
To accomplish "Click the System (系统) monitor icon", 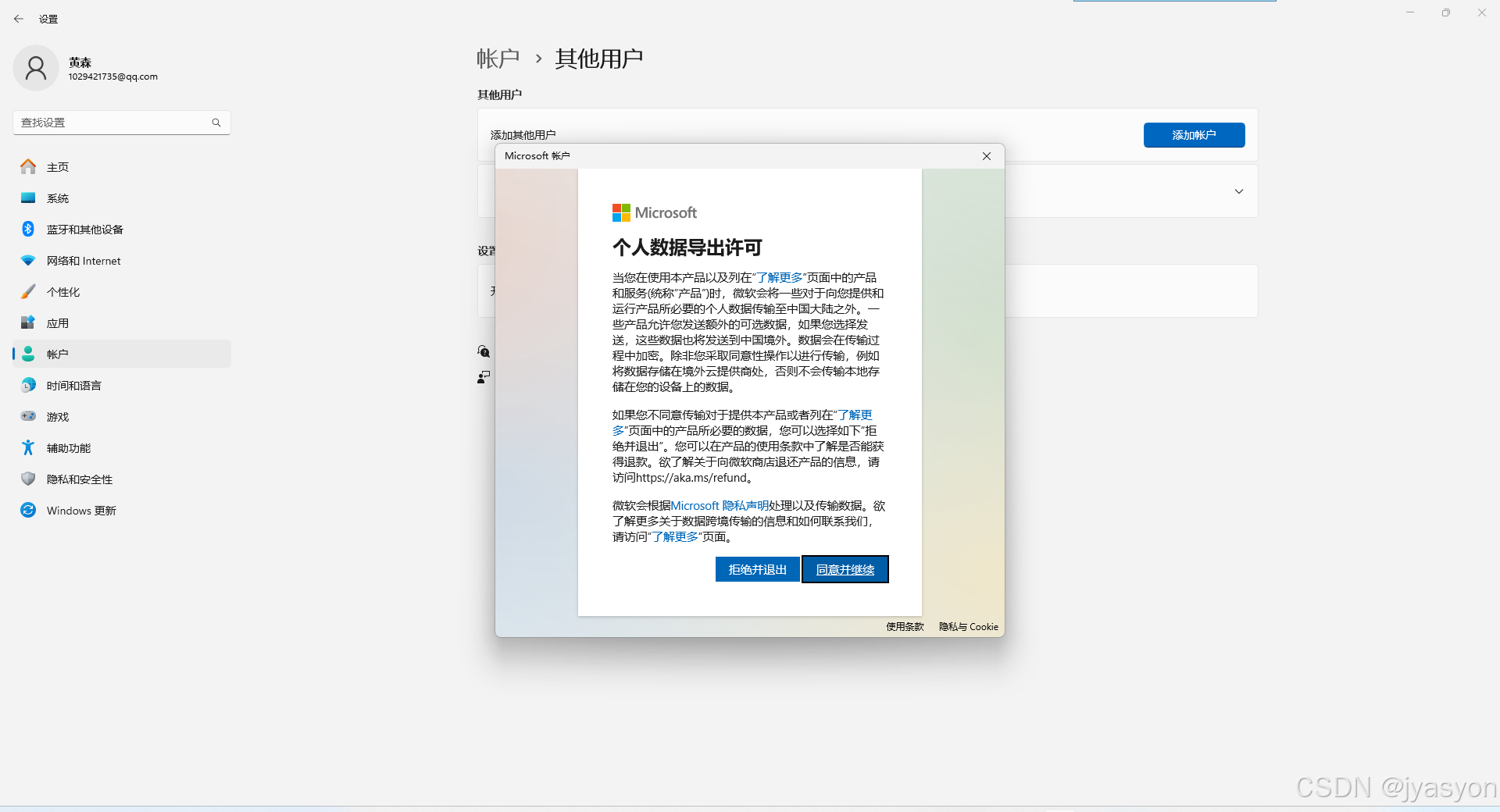I will pos(28,198).
